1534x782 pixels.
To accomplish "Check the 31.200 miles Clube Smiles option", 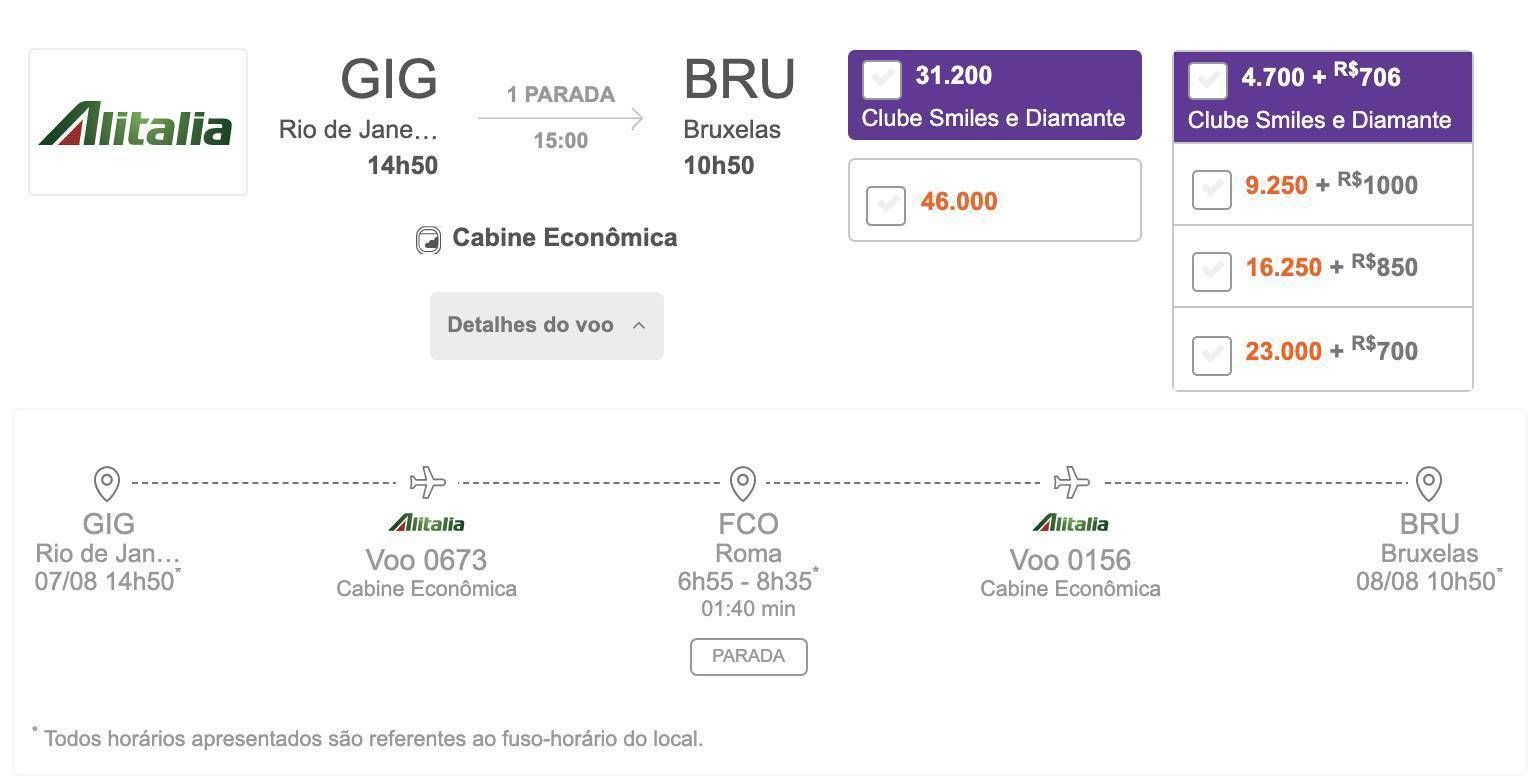I will pyautogui.click(x=882, y=80).
